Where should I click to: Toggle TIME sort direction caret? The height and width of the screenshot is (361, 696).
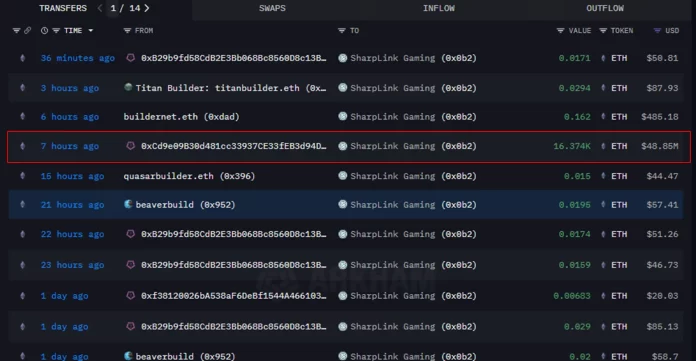pyautogui.click(x=91, y=31)
